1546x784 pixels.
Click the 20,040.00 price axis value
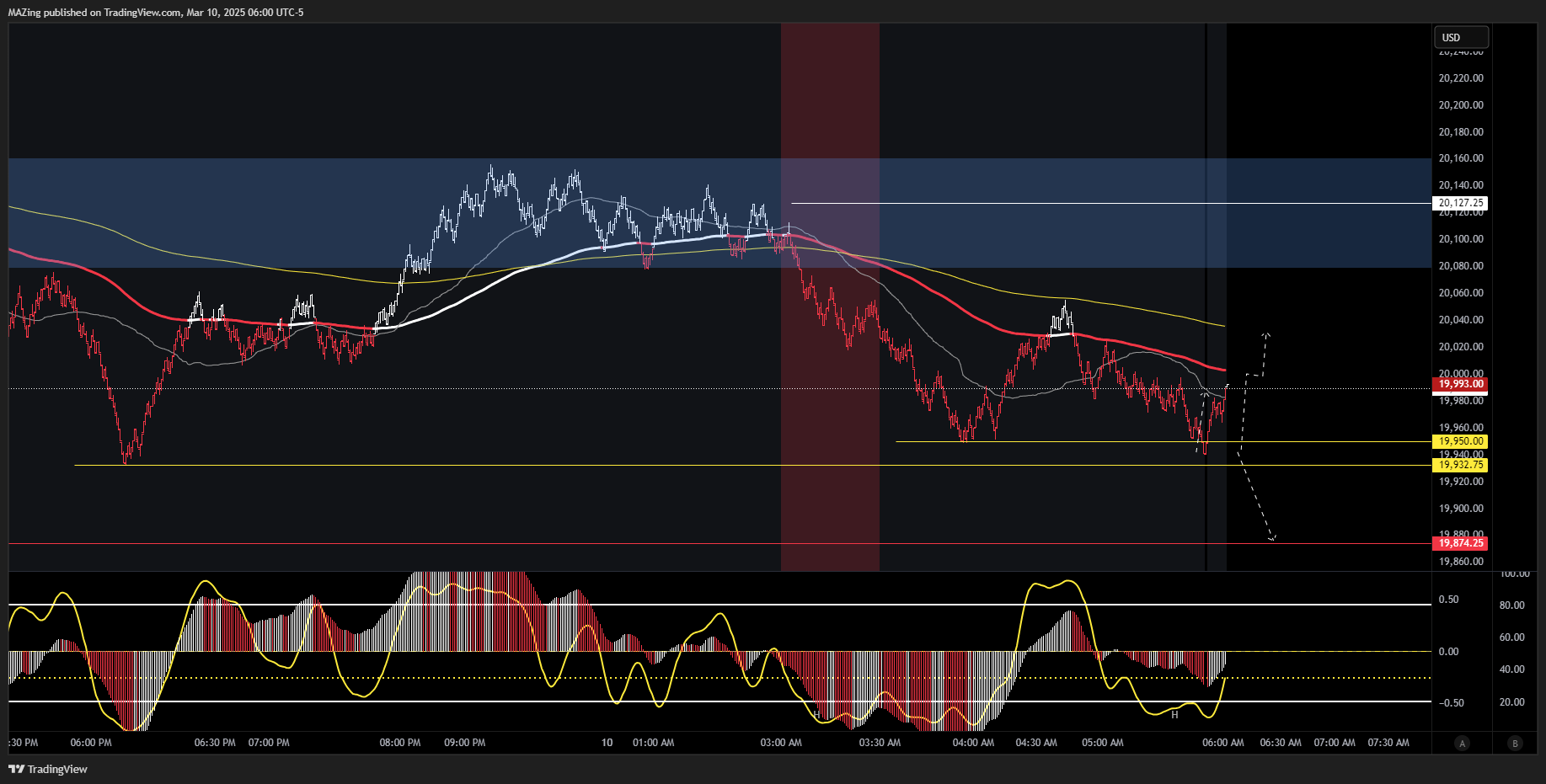tap(1461, 320)
